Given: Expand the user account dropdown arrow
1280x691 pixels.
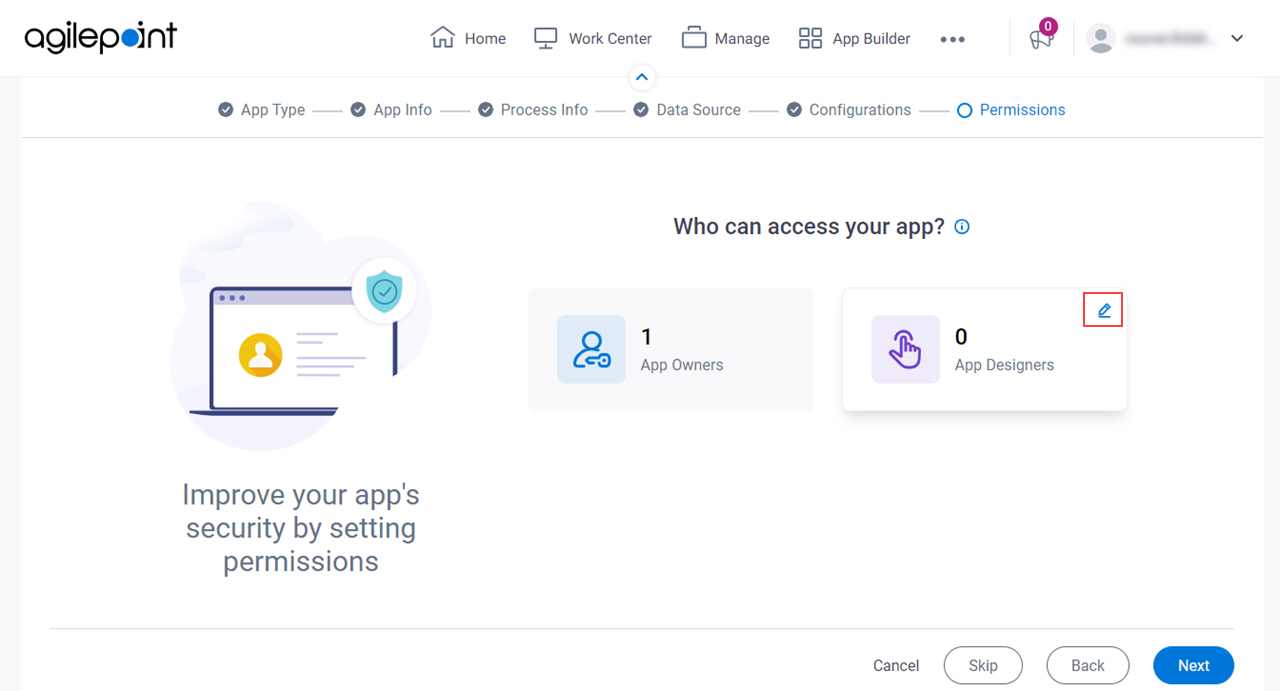Looking at the screenshot, I should pos(1237,39).
